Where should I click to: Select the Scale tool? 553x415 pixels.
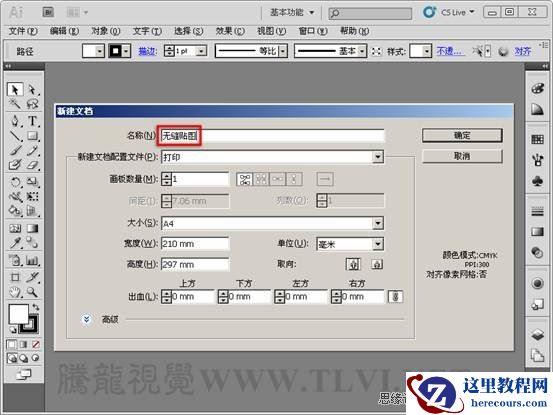(x=32, y=182)
